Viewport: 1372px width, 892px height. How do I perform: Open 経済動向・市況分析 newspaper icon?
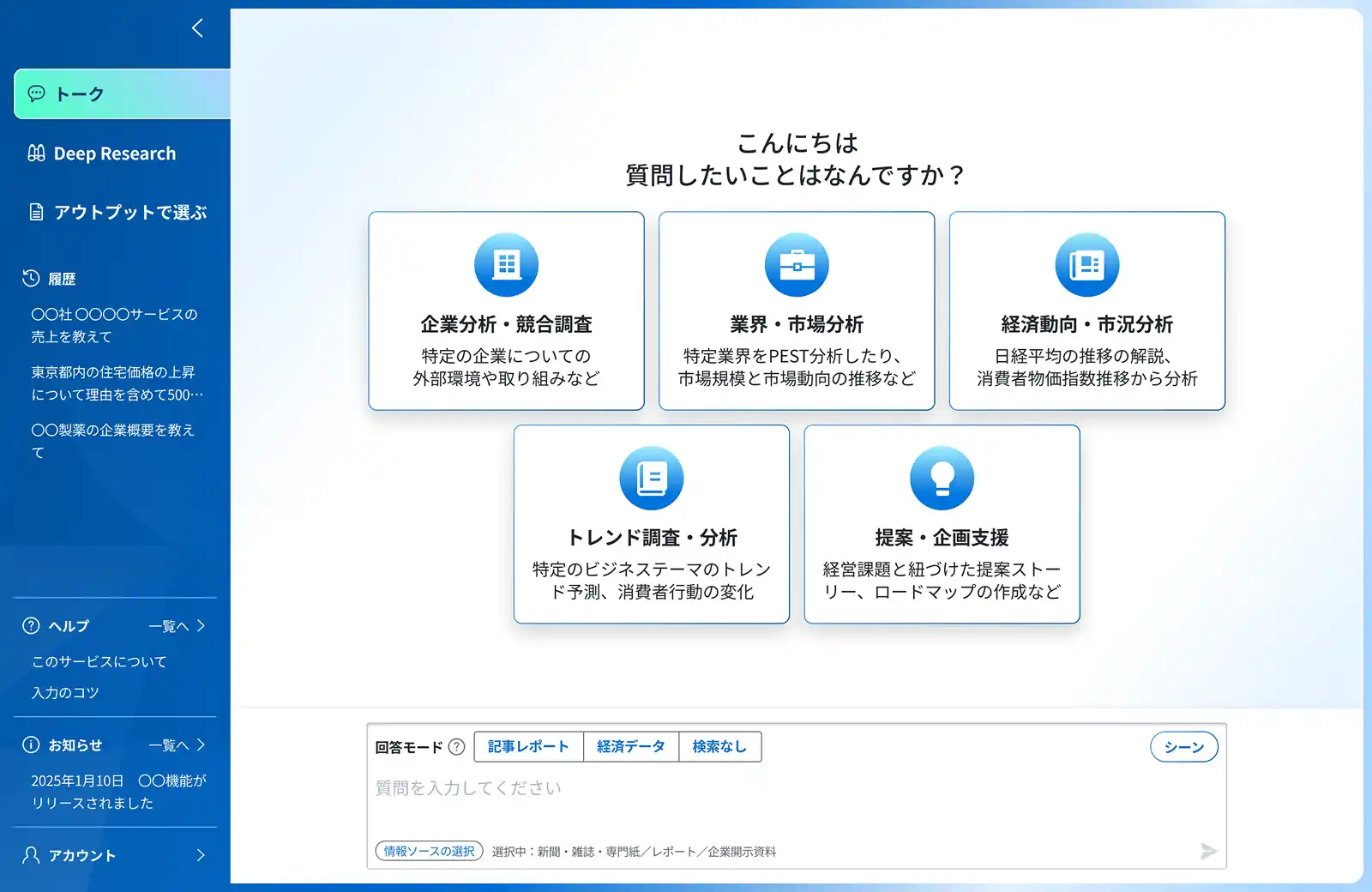[1086, 264]
